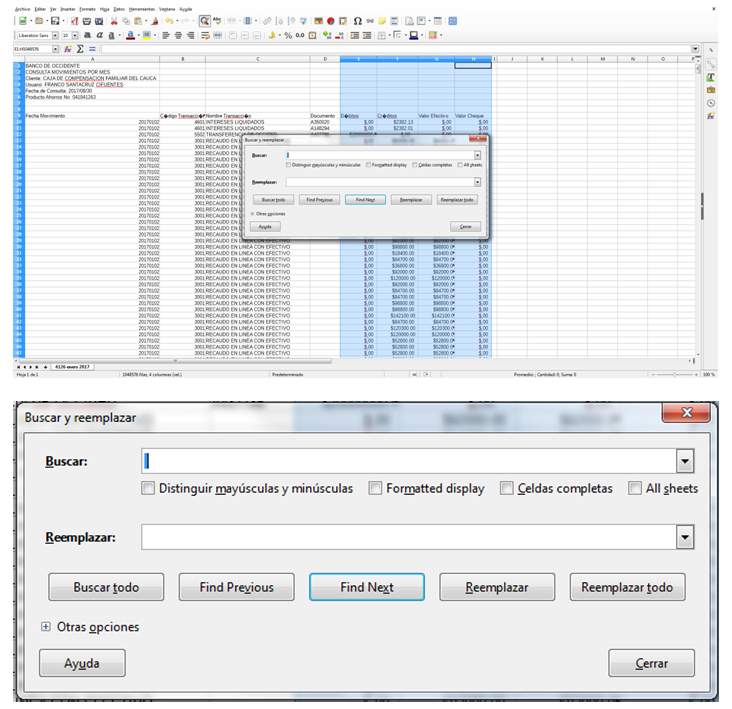Check 'Celdas completas' in the enlarged dialog
This screenshot has width=732, height=709.
point(507,489)
